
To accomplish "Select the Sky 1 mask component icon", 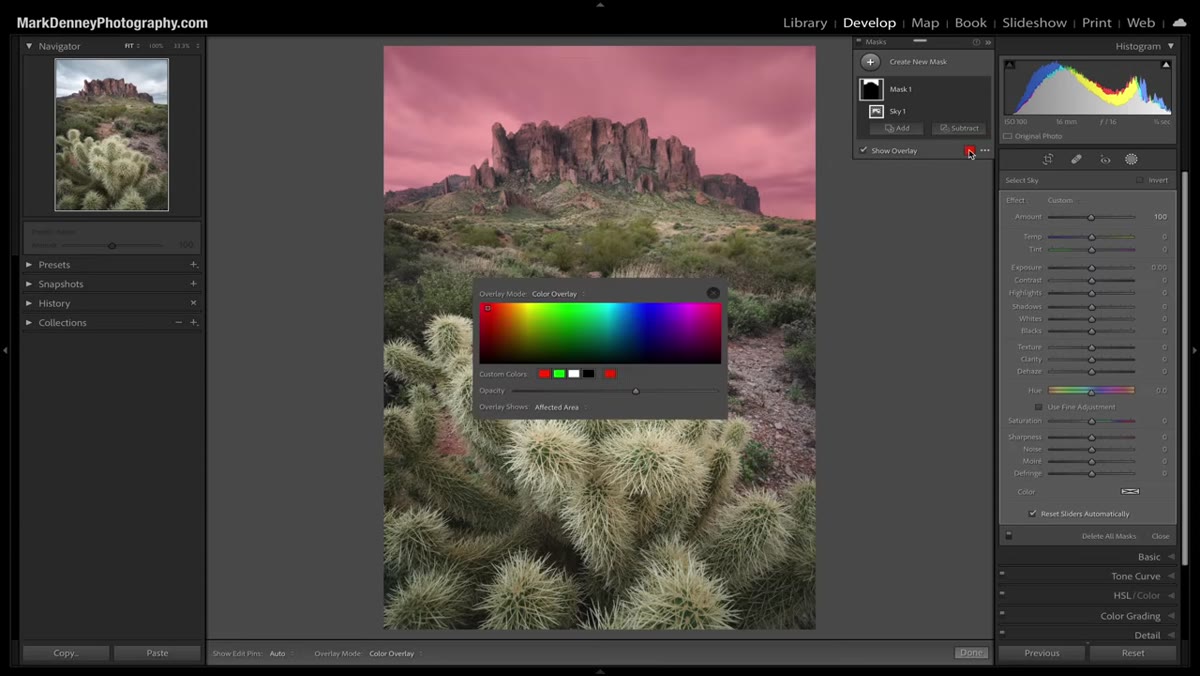I will pos(876,111).
